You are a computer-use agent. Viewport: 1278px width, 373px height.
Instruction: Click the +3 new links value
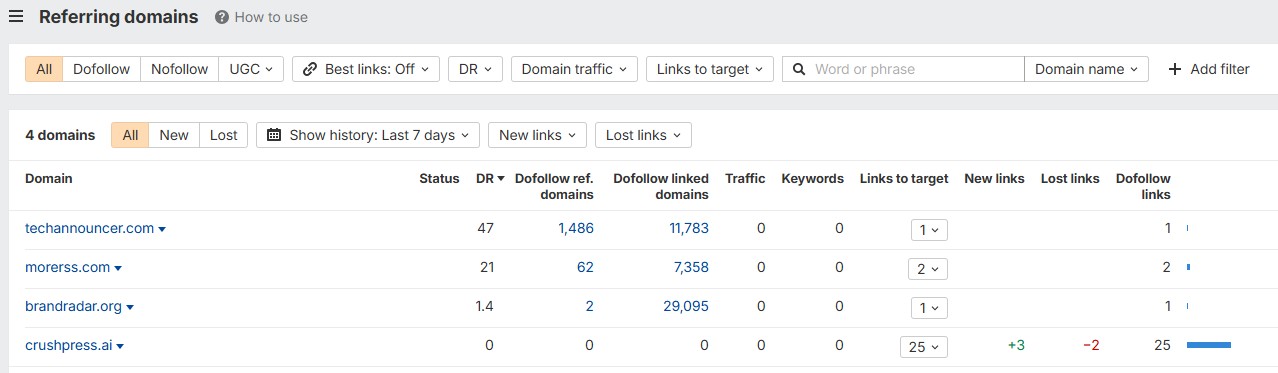point(1016,345)
